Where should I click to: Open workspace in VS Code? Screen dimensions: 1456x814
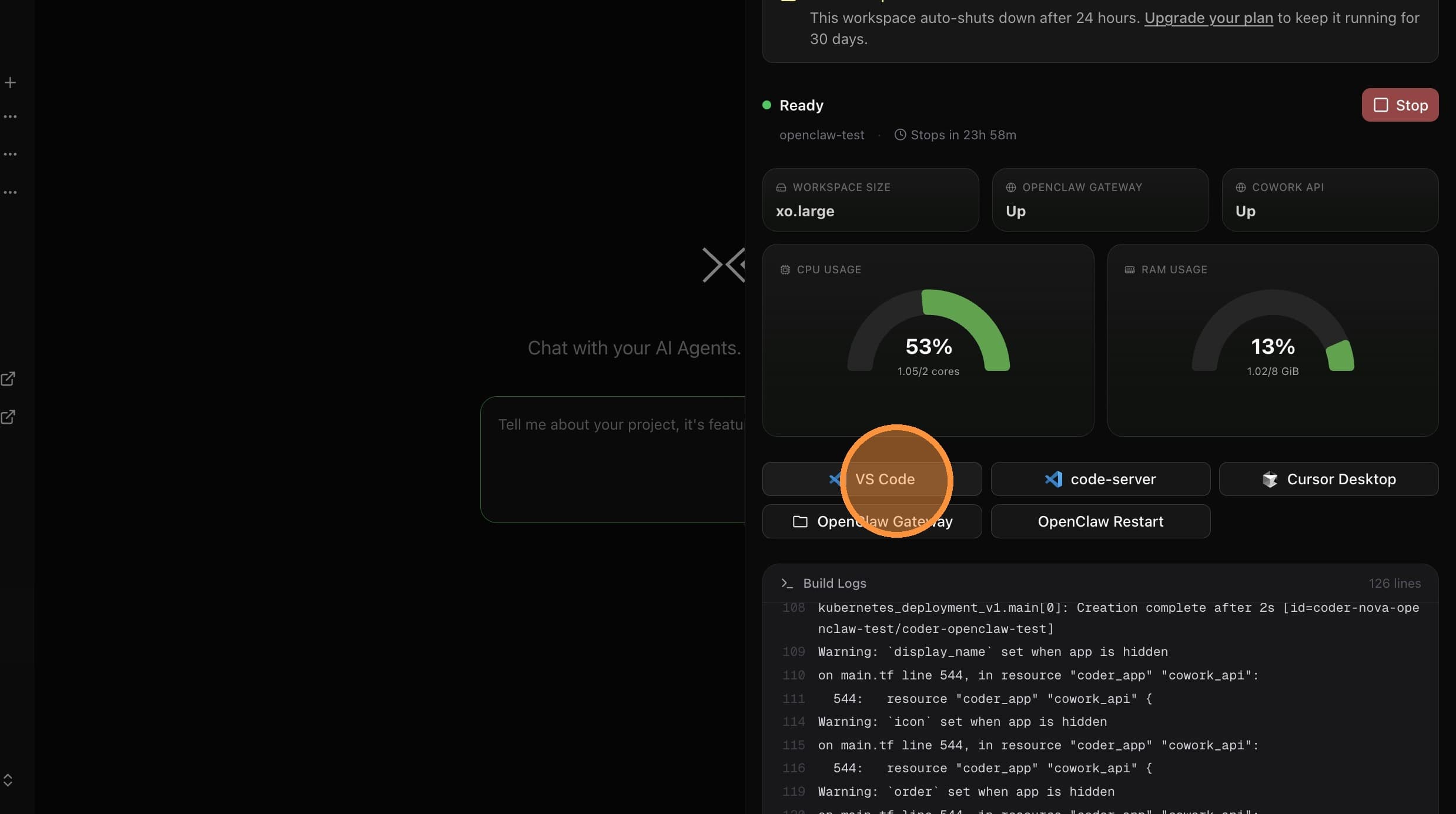tap(872, 479)
